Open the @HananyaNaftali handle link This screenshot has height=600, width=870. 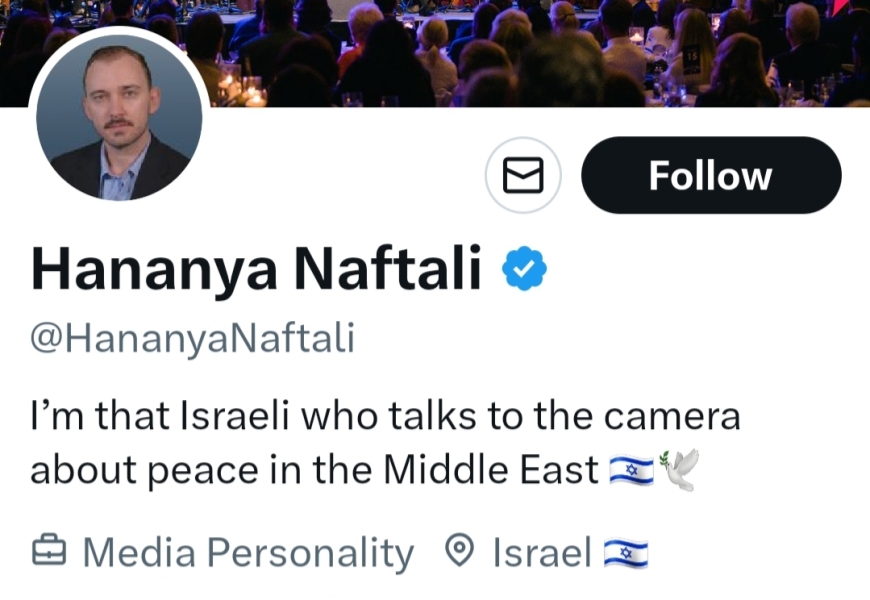[190, 336]
